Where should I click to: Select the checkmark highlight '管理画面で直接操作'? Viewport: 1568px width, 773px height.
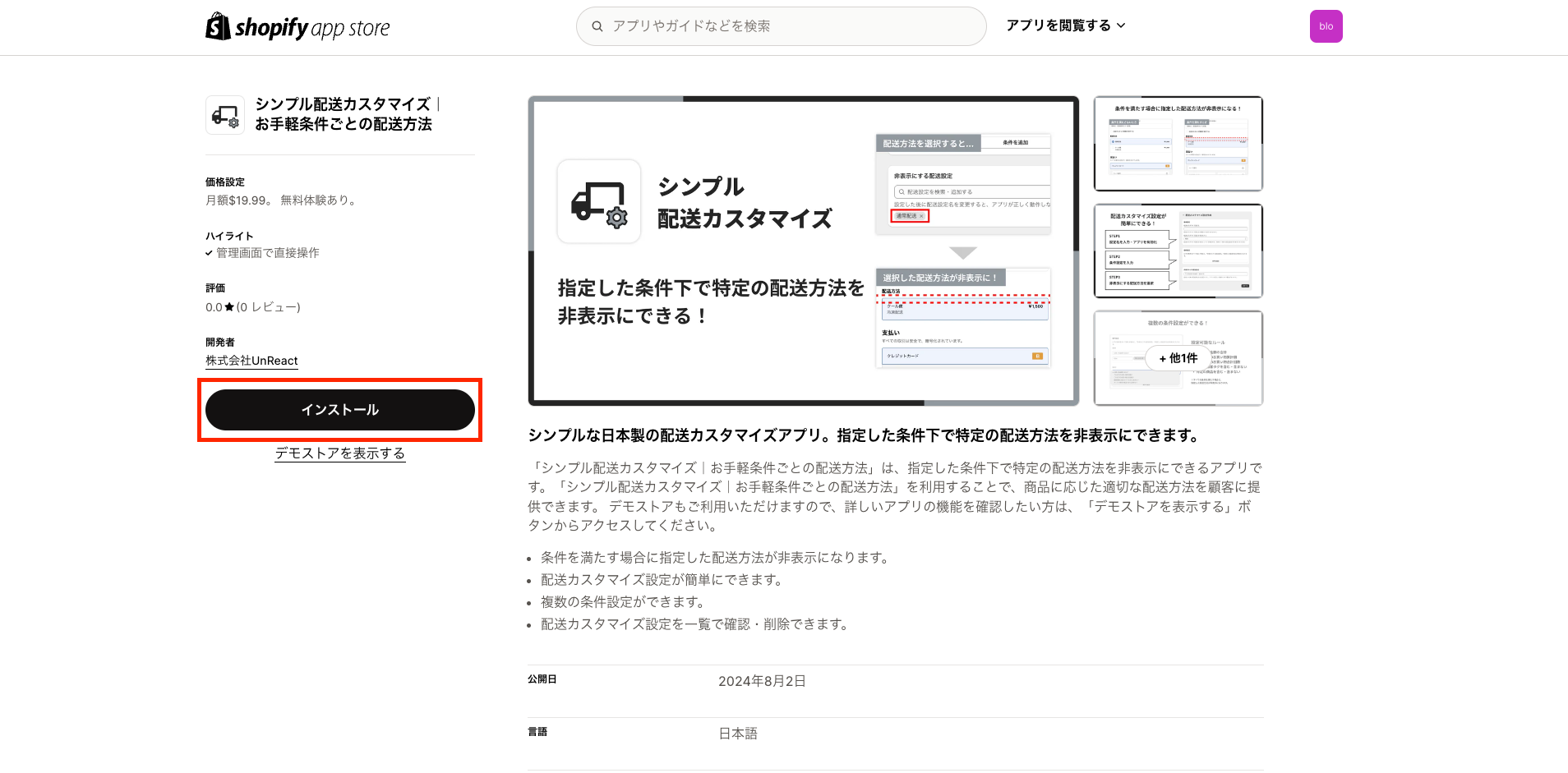pyautogui.click(x=264, y=253)
